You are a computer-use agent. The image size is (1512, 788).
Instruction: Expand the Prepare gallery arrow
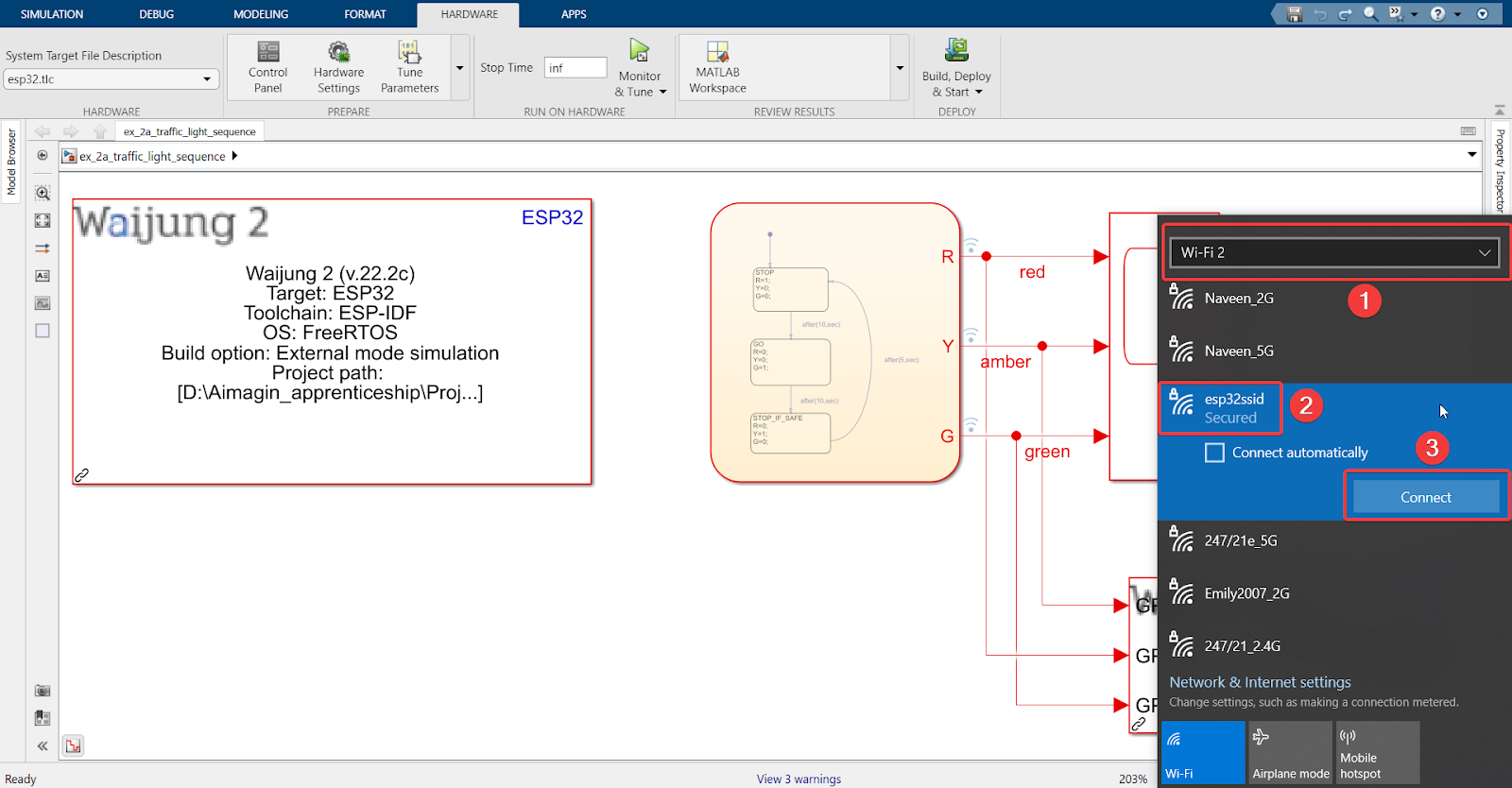pyautogui.click(x=460, y=67)
